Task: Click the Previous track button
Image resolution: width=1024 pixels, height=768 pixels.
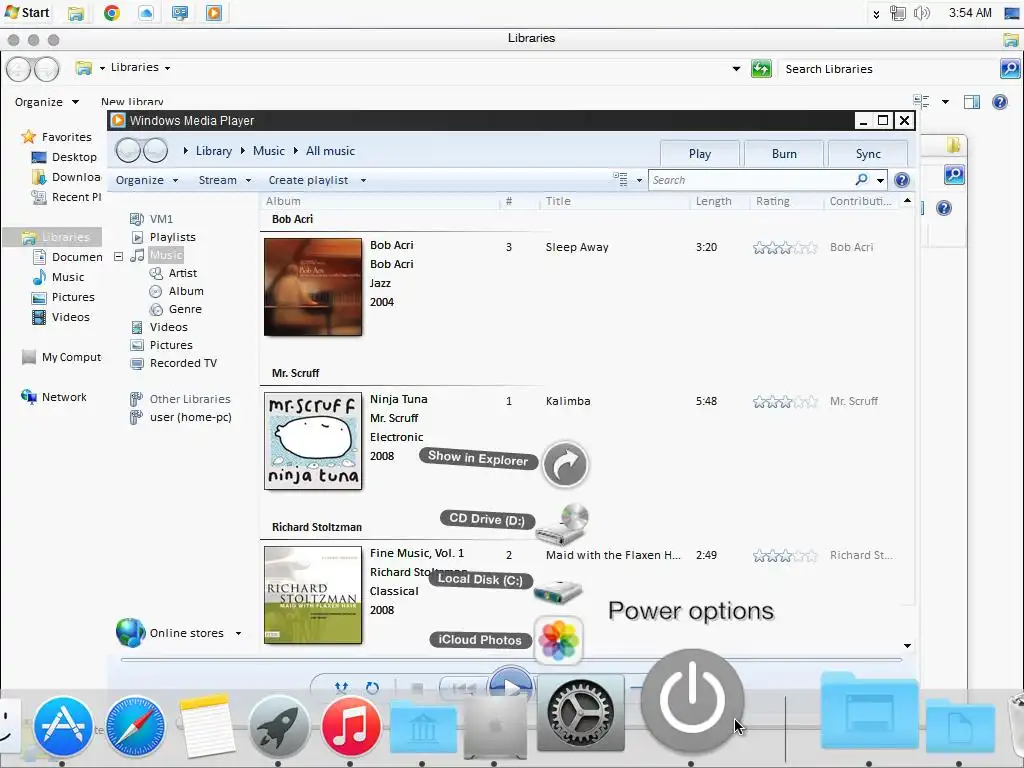Action: (x=463, y=687)
